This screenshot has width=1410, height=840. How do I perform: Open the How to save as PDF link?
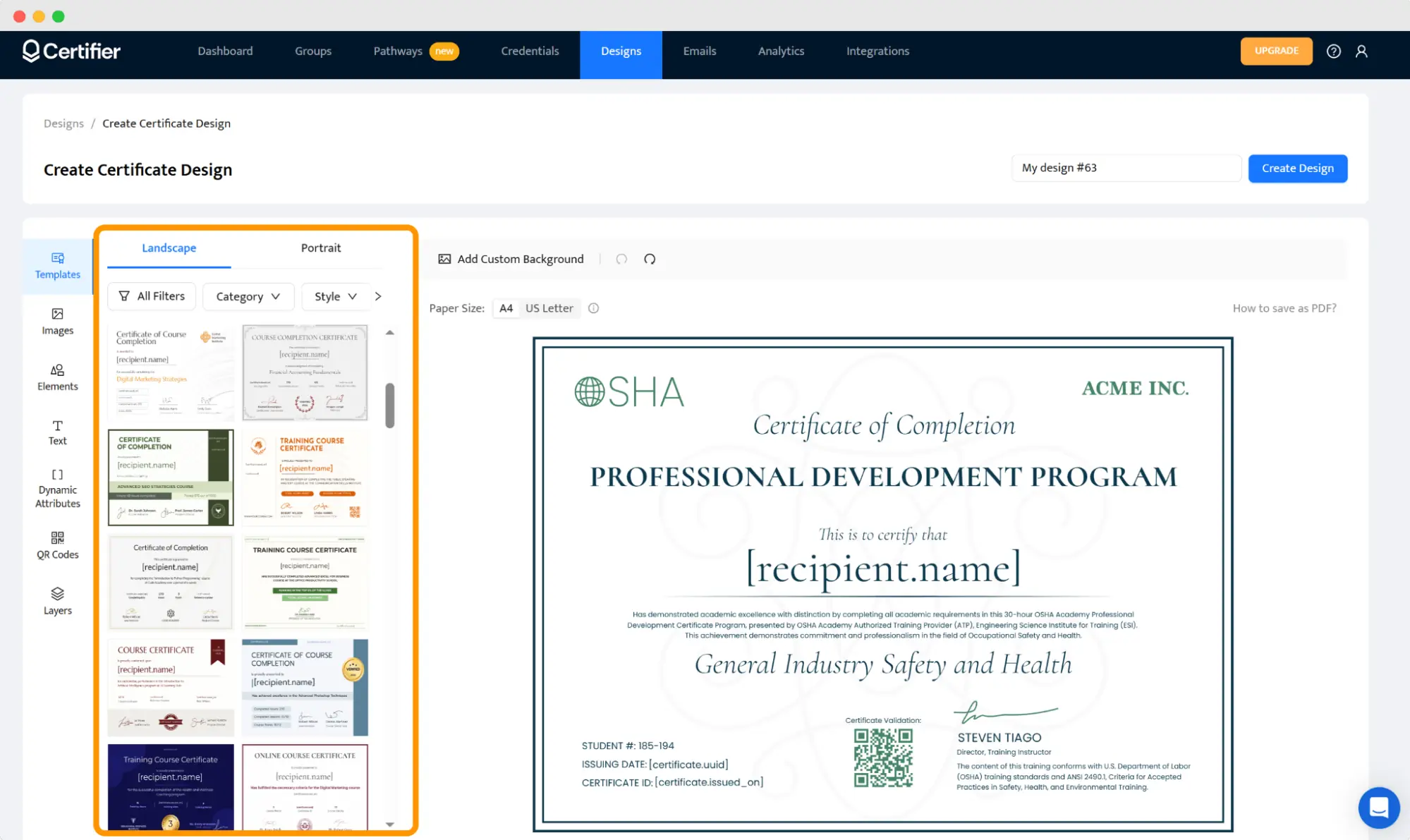point(1284,308)
